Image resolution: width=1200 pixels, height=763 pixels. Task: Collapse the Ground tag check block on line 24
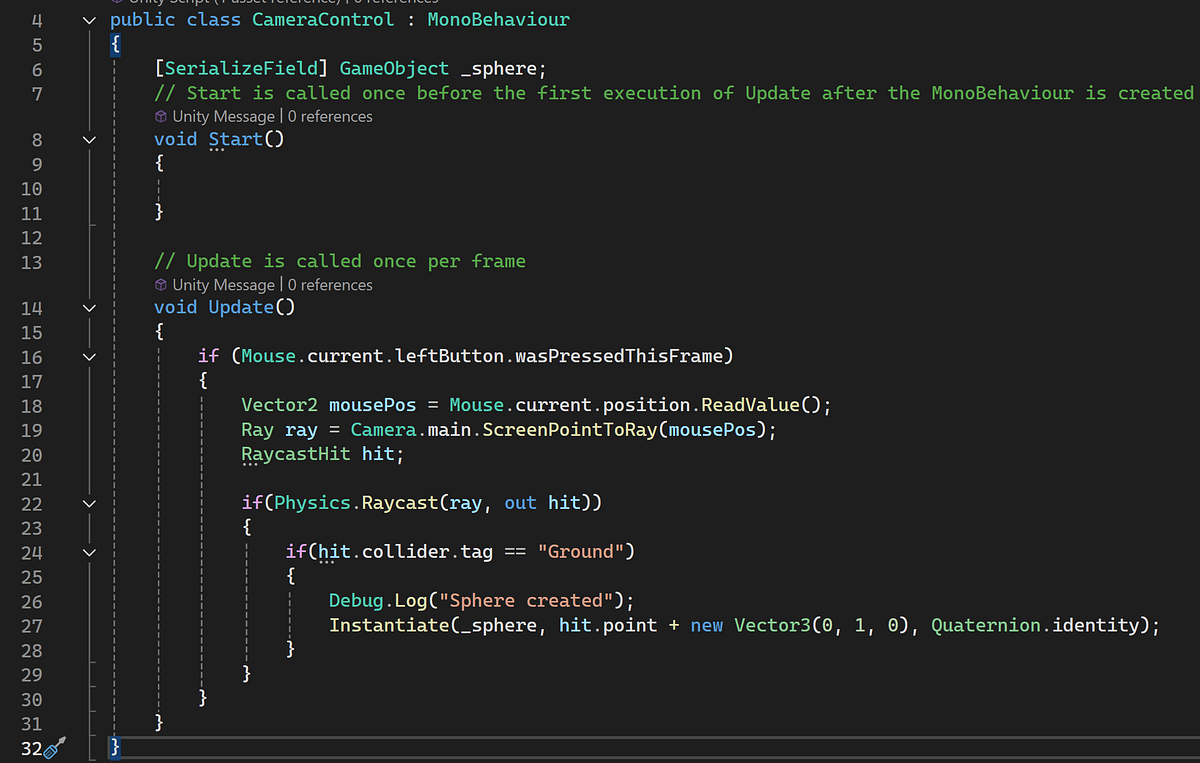[x=88, y=552]
